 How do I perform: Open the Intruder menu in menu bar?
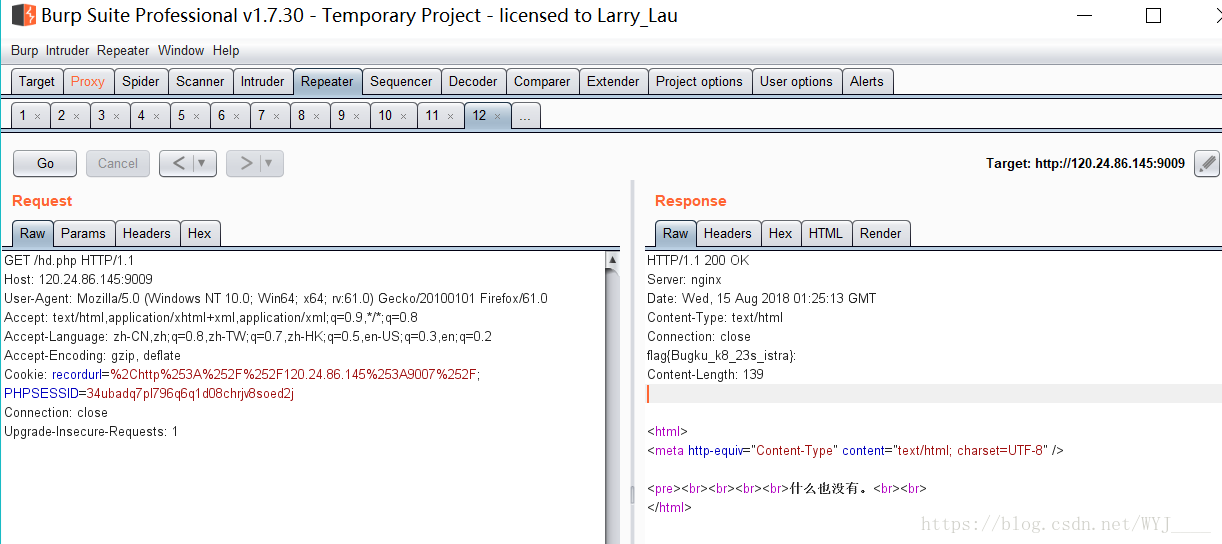pyautogui.click(x=67, y=50)
